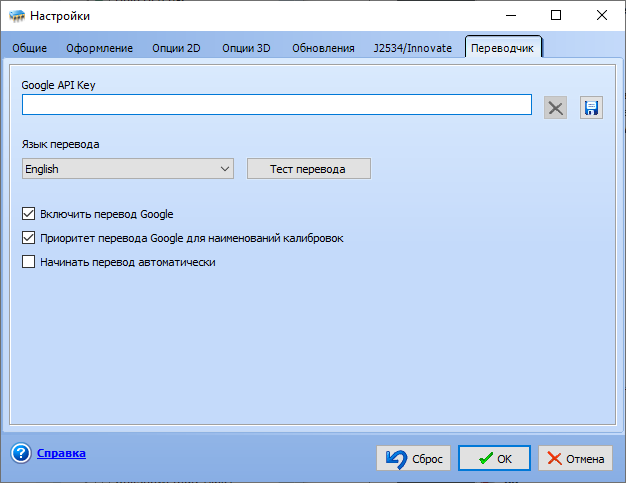Open the "Опции 2D" tab
Viewport: 626px width, 483px height.
click(176, 48)
